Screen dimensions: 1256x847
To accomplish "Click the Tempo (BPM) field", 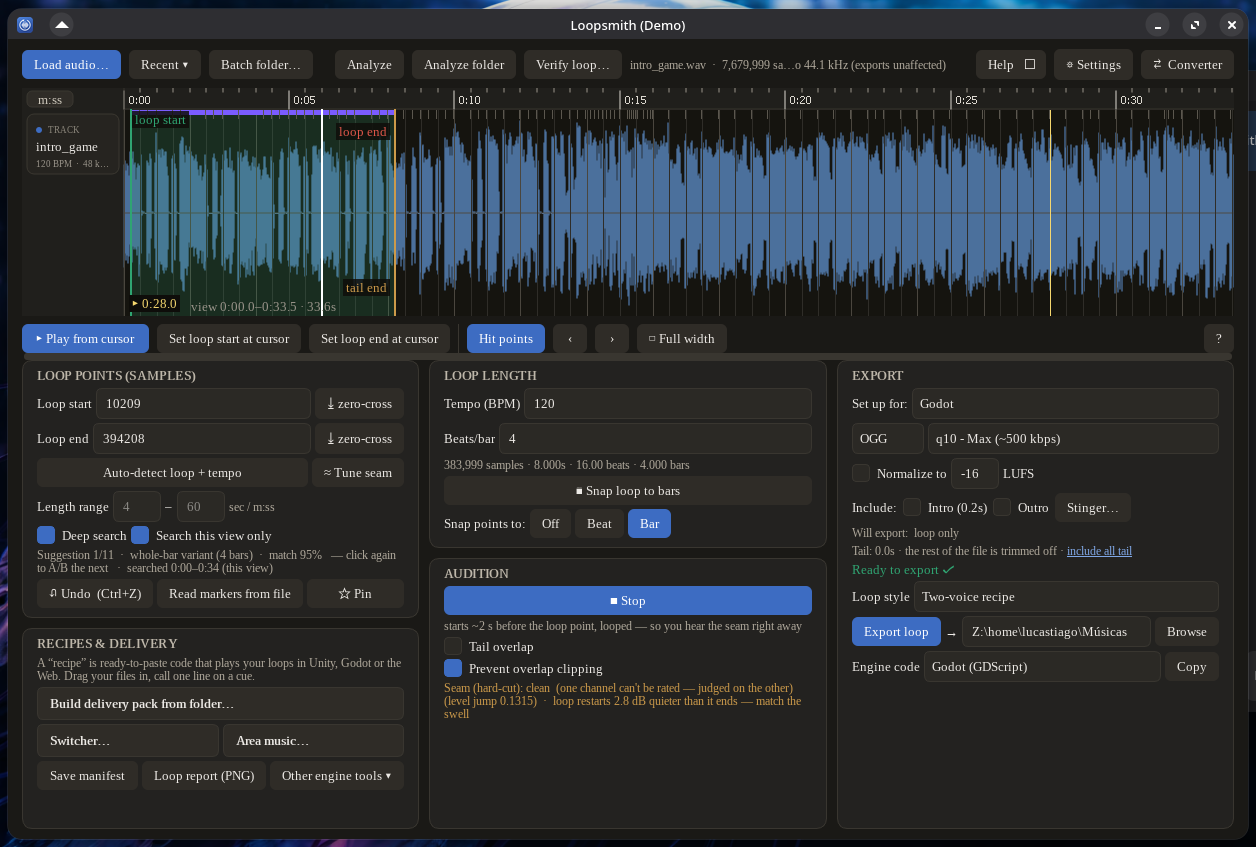I will click(x=668, y=404).
